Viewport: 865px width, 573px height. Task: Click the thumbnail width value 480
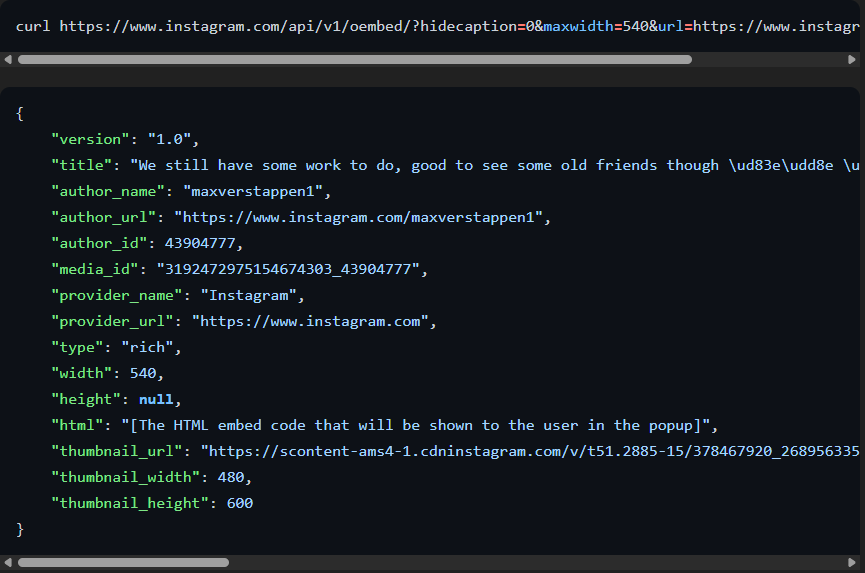tap(231, 477)
